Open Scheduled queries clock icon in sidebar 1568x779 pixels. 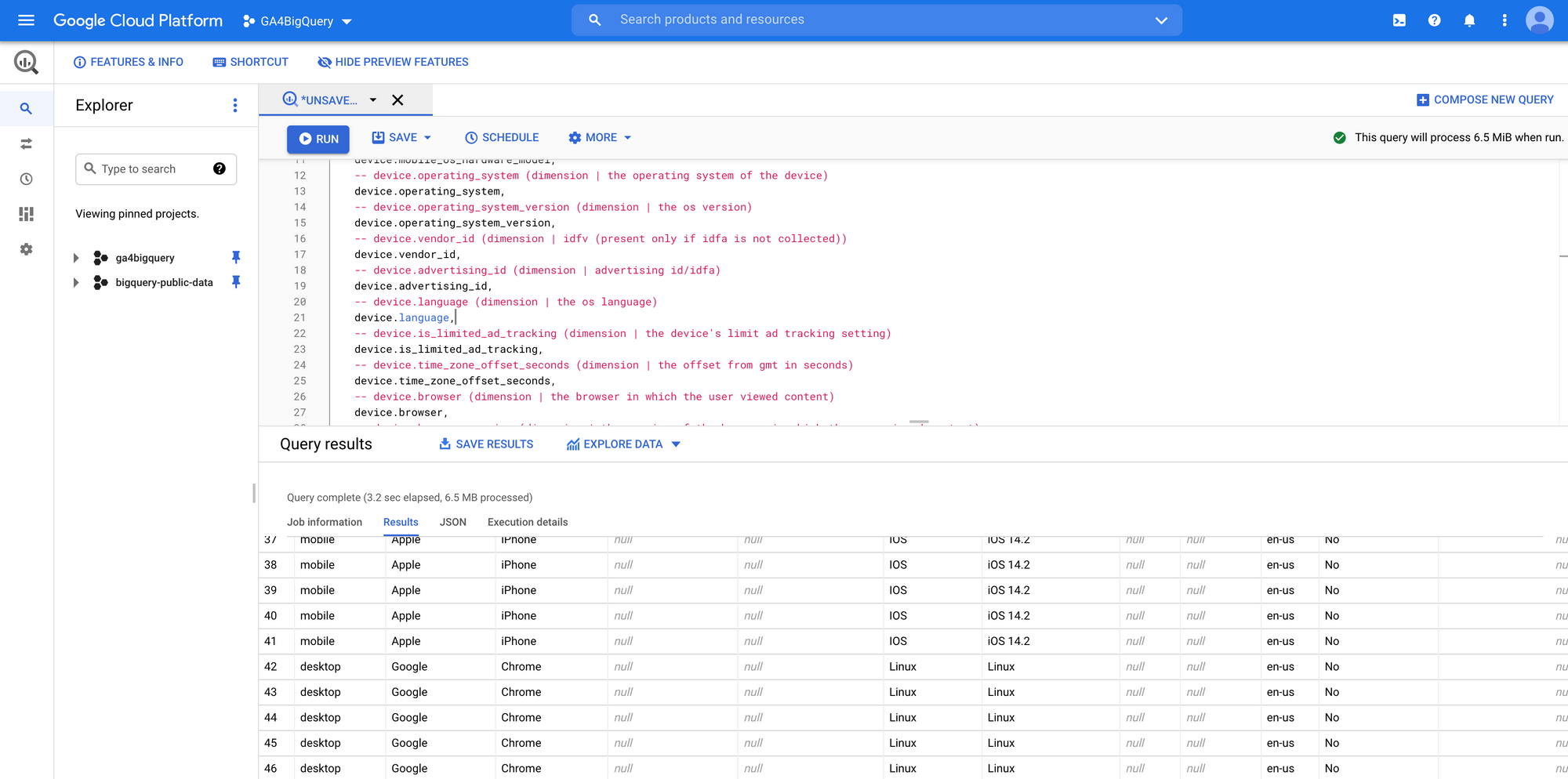click(x=26, y=179)
